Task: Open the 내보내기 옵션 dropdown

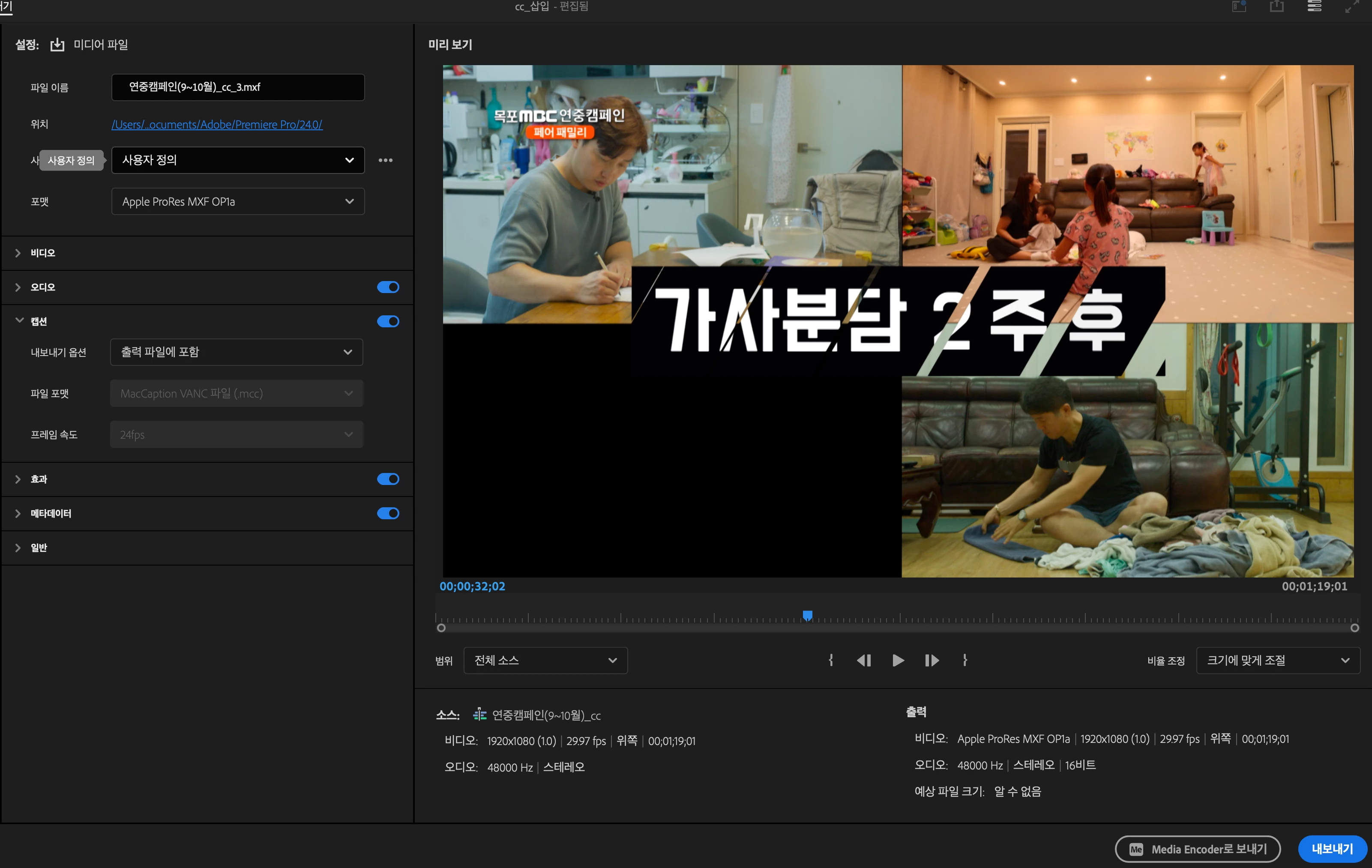Action: [x=237, y=352]
